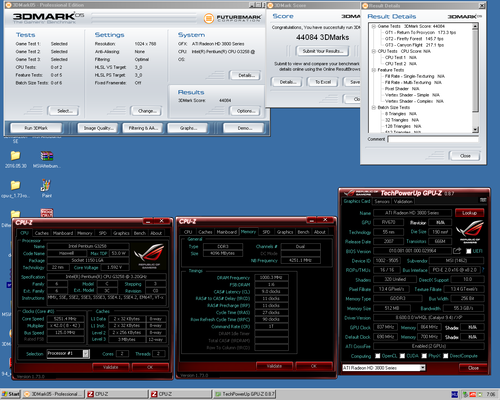Click the 3DMark05 window title bar icon
The image size is (500, 400).
[x=8, y=5]
